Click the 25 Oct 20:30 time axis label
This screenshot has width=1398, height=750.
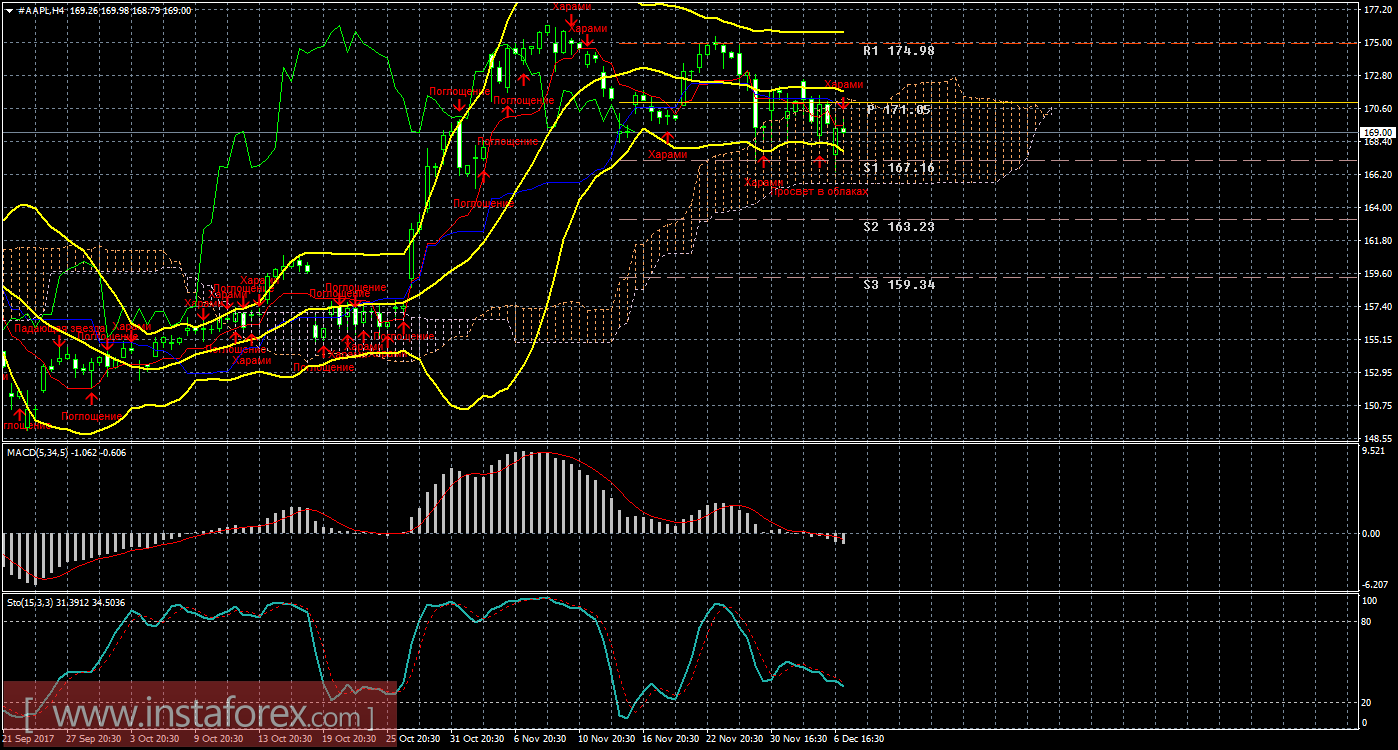(x=412, y=739)
